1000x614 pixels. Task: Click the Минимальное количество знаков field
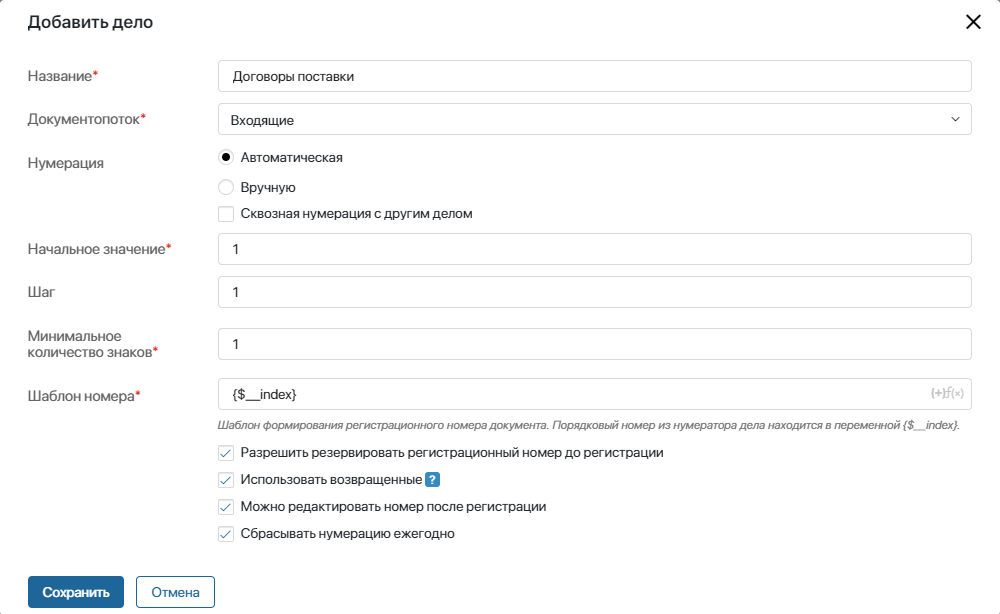pyautogui.click(x=595, y=343)
